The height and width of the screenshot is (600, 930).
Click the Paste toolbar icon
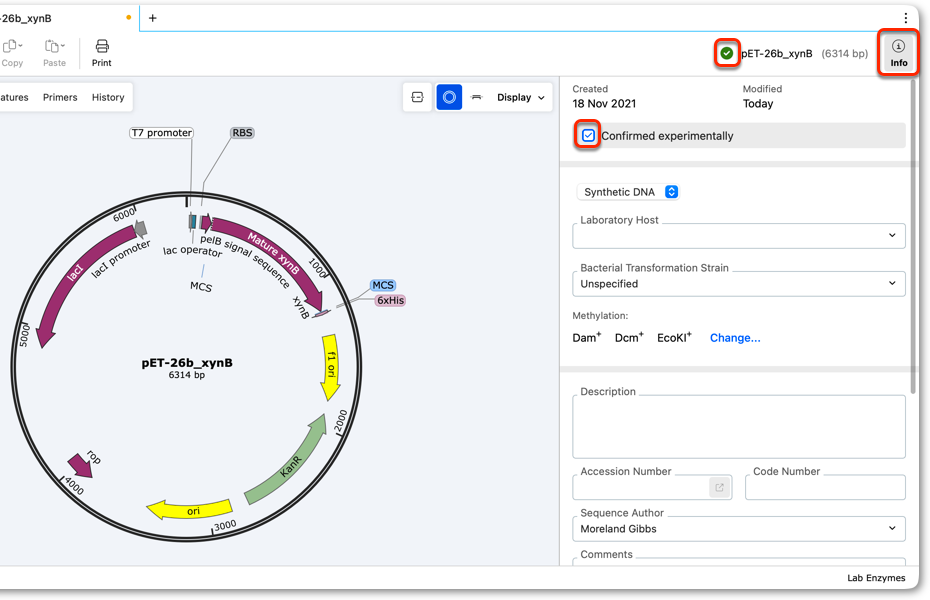pos(54,46)
